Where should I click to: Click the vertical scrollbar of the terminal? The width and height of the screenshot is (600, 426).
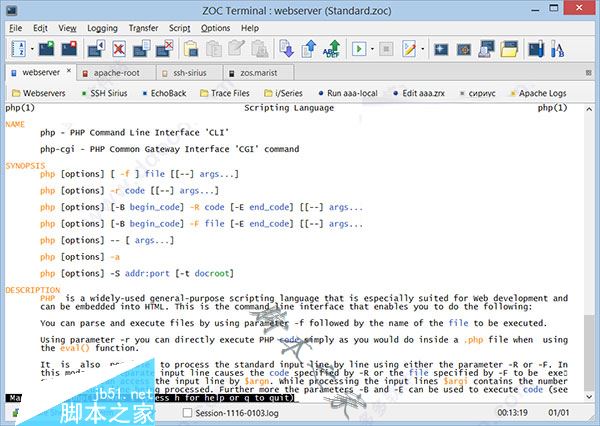coord(591,250)
